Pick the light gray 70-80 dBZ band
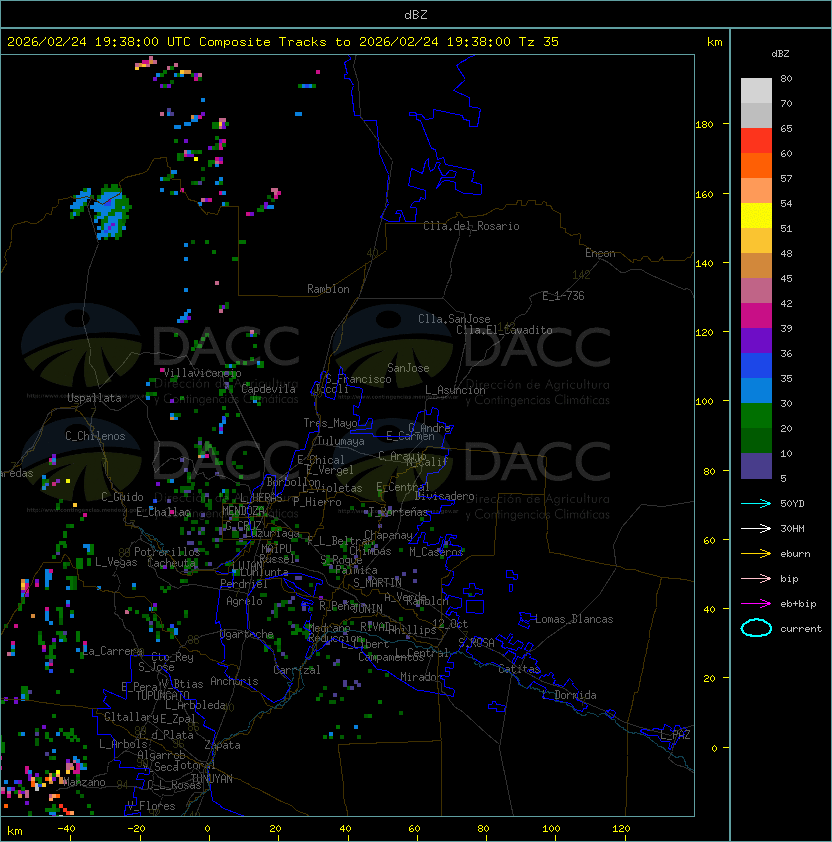 click(x=756, y=91)
